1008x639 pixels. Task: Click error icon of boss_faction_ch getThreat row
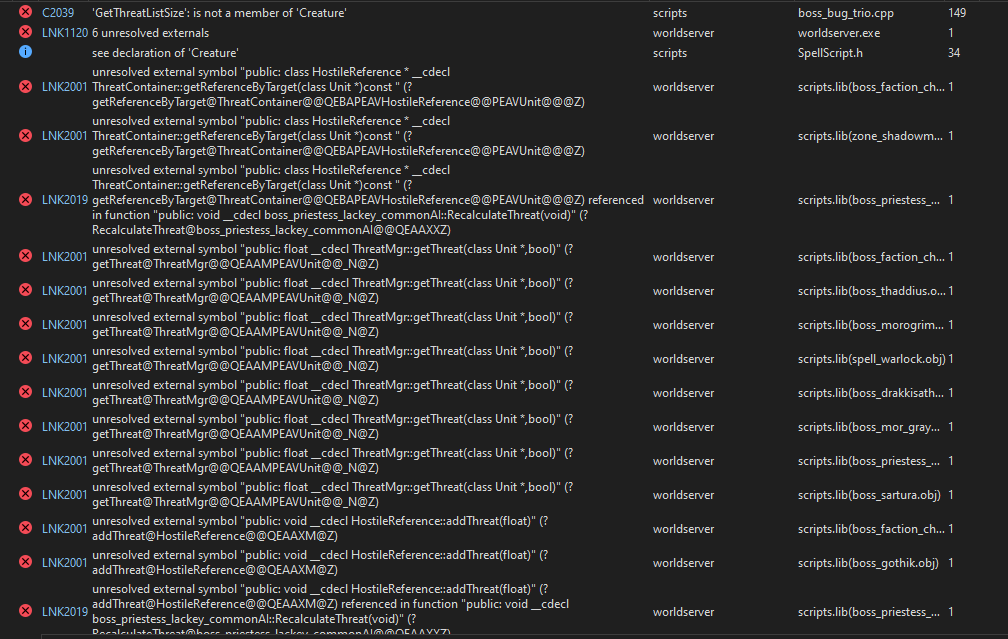26,256
